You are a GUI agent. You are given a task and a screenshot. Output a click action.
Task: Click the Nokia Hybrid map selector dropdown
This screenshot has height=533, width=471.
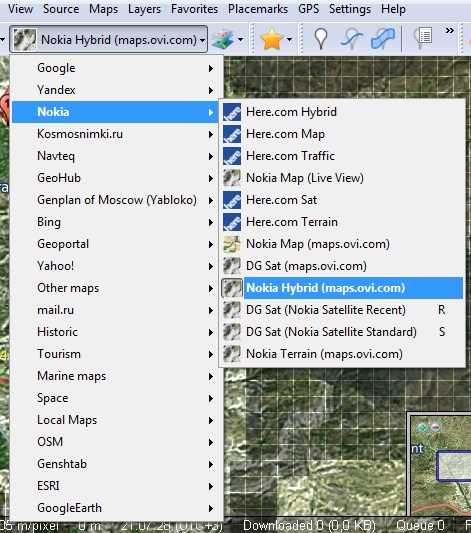point(108,40)
